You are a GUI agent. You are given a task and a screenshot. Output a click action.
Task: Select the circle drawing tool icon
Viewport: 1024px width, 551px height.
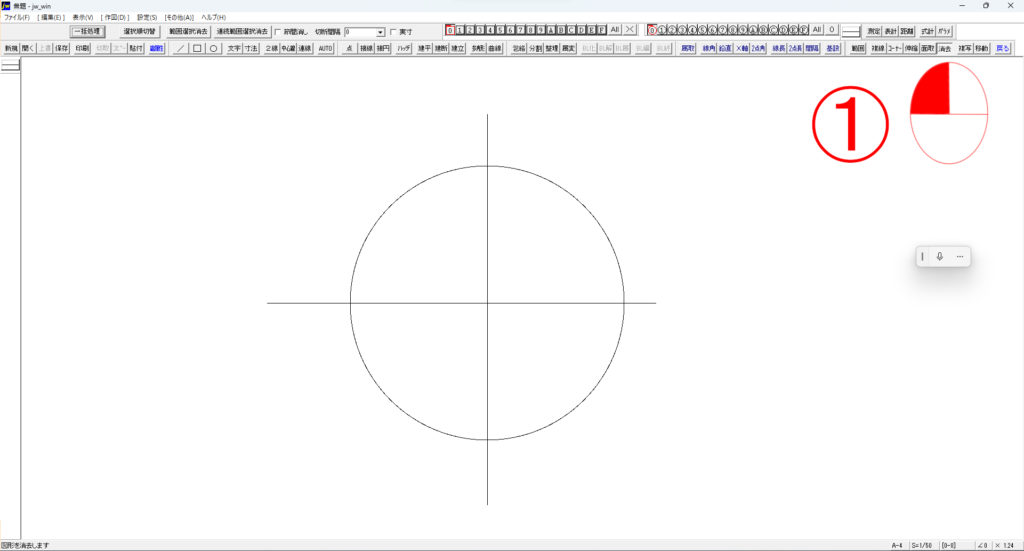213,48
